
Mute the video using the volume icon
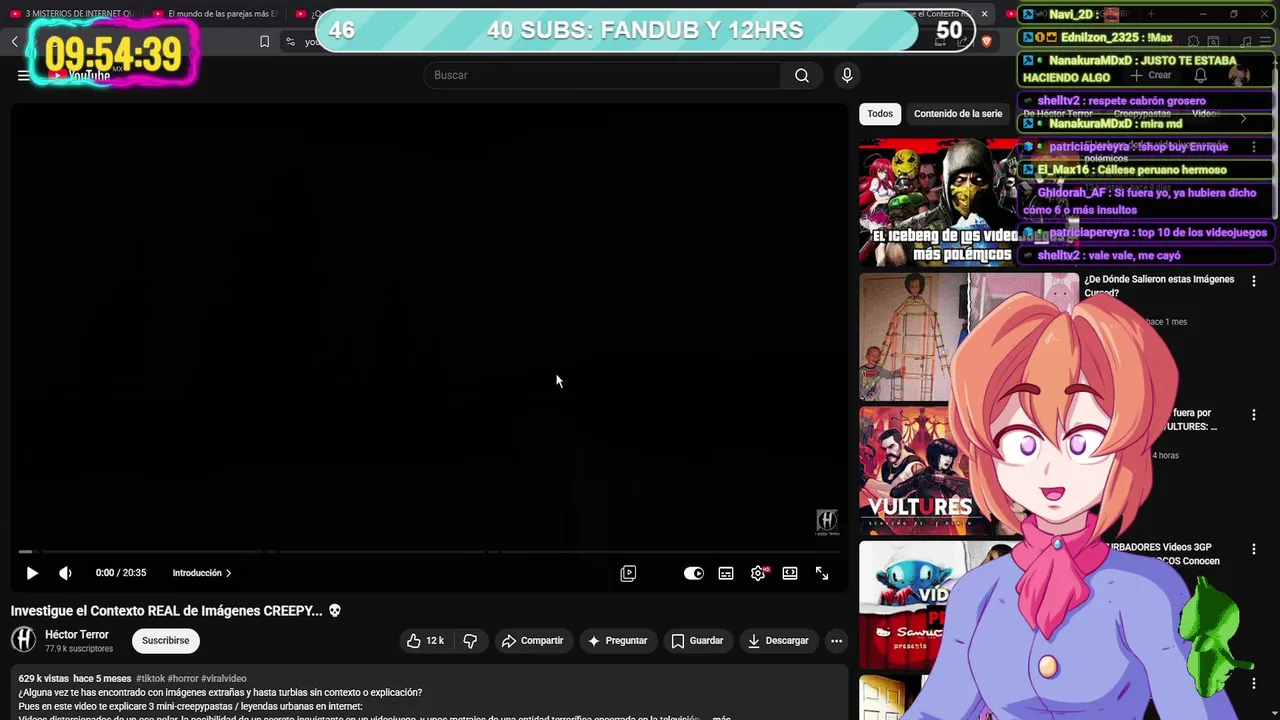pyautogui.click(x=65, y=573)
